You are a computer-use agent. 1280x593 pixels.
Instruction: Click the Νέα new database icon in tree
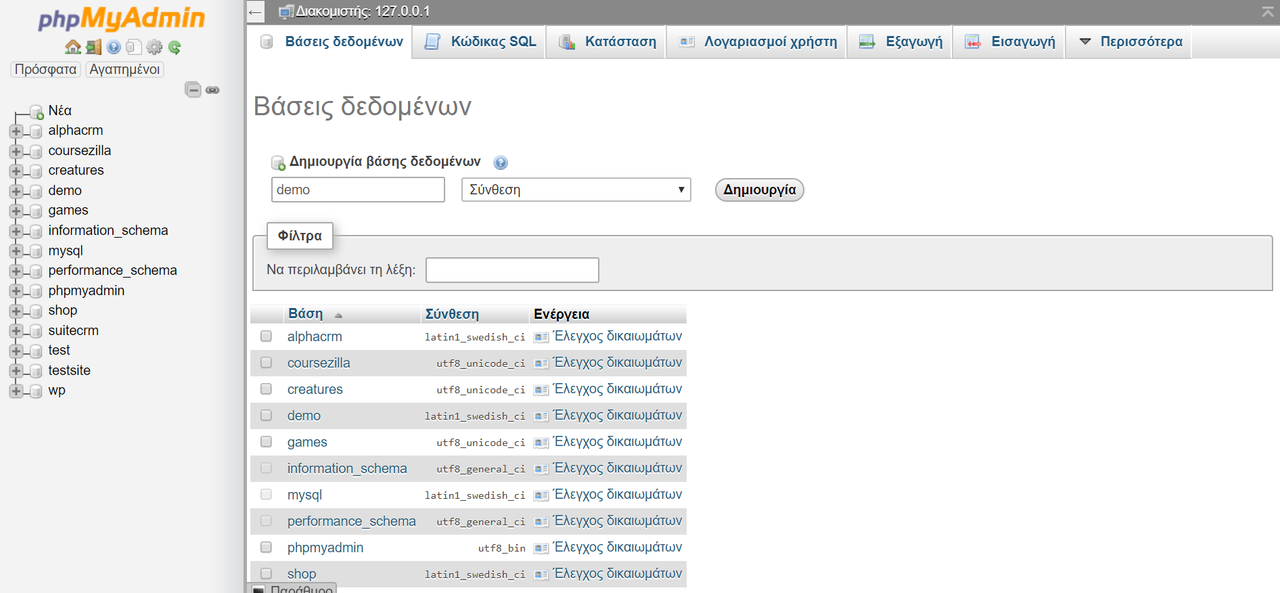pos(36,111)
